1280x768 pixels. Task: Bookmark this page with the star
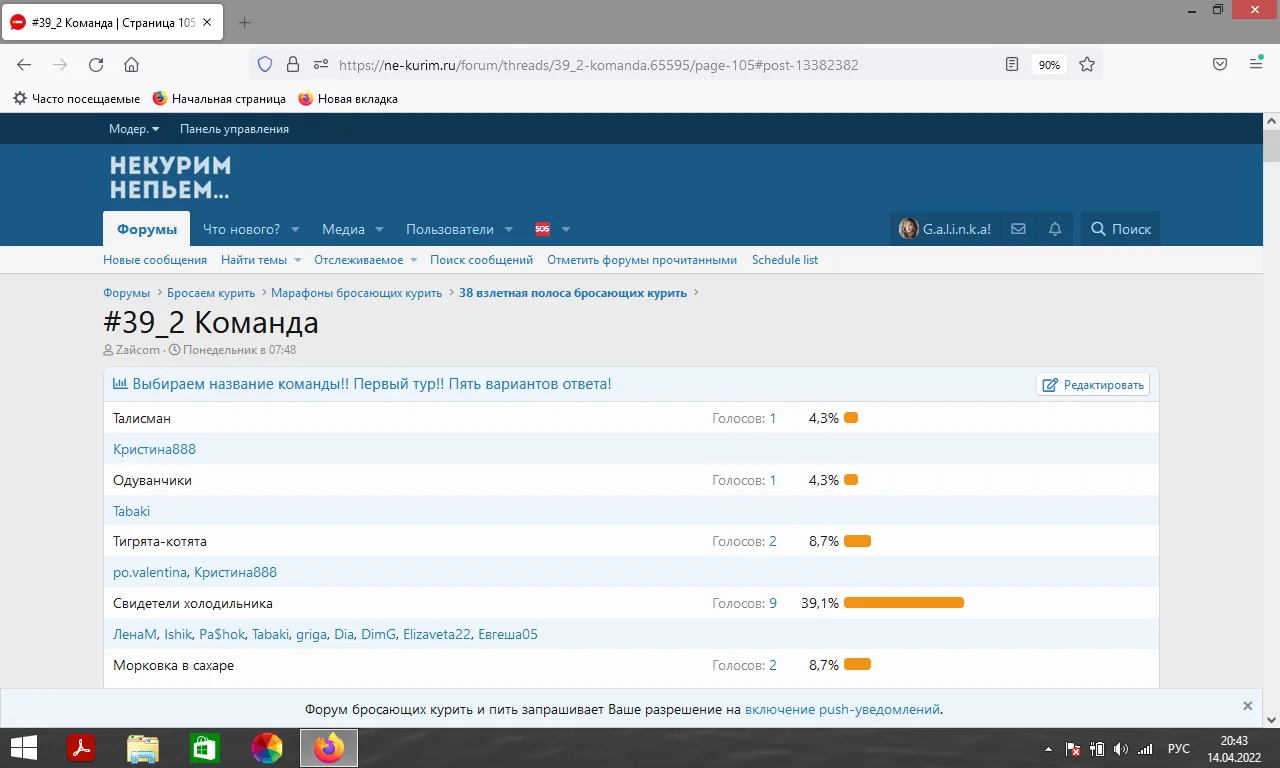click(x=1087, y=65)
